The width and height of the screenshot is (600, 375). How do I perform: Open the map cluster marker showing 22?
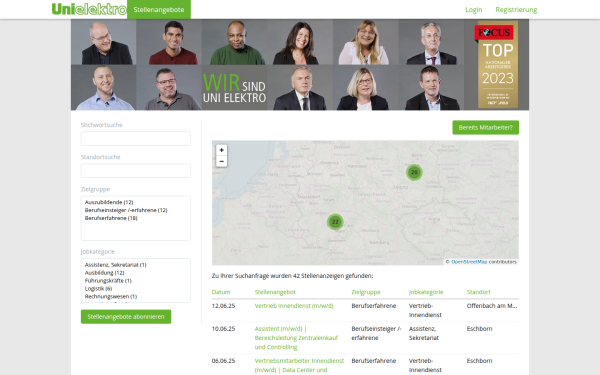tap(335, 222)
